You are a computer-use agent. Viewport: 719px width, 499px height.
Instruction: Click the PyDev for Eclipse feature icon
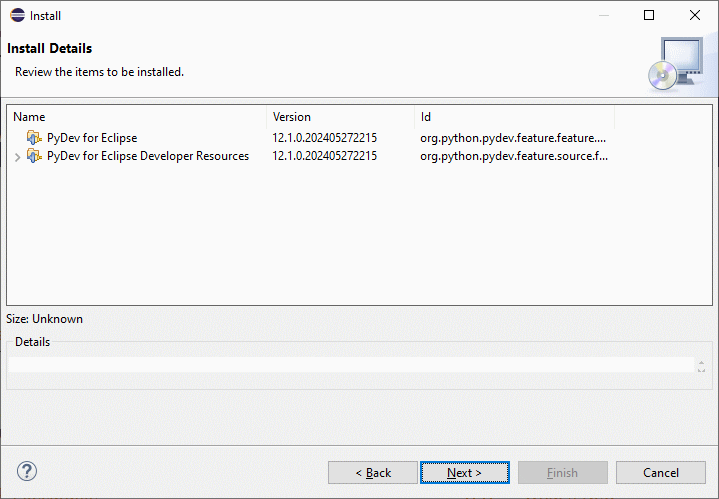(34, 138)
